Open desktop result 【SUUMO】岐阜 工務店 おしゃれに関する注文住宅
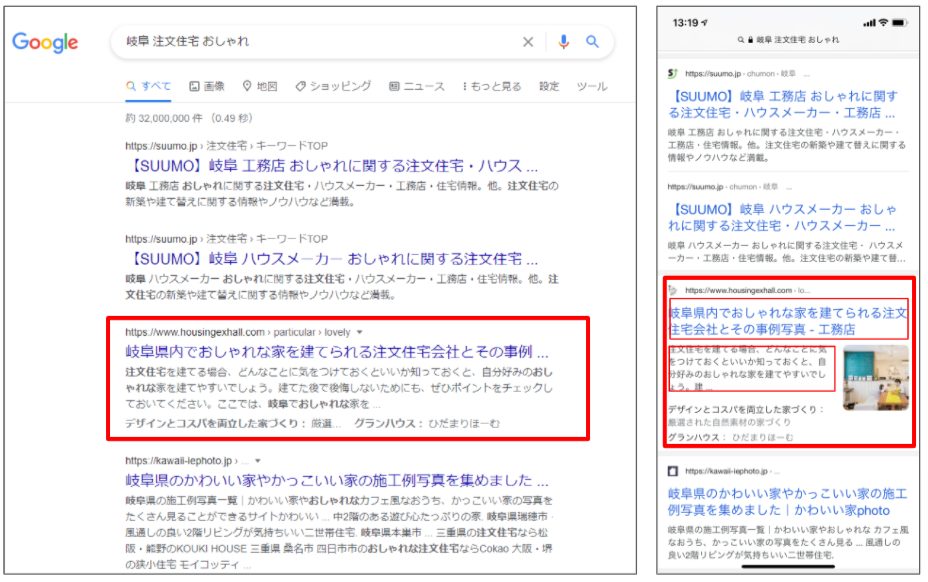The image size is (928, 582). [331, 166]
